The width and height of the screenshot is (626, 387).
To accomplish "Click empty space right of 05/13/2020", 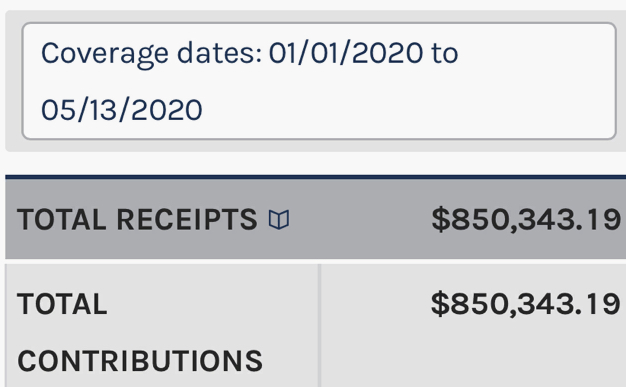I will [407, 110].
